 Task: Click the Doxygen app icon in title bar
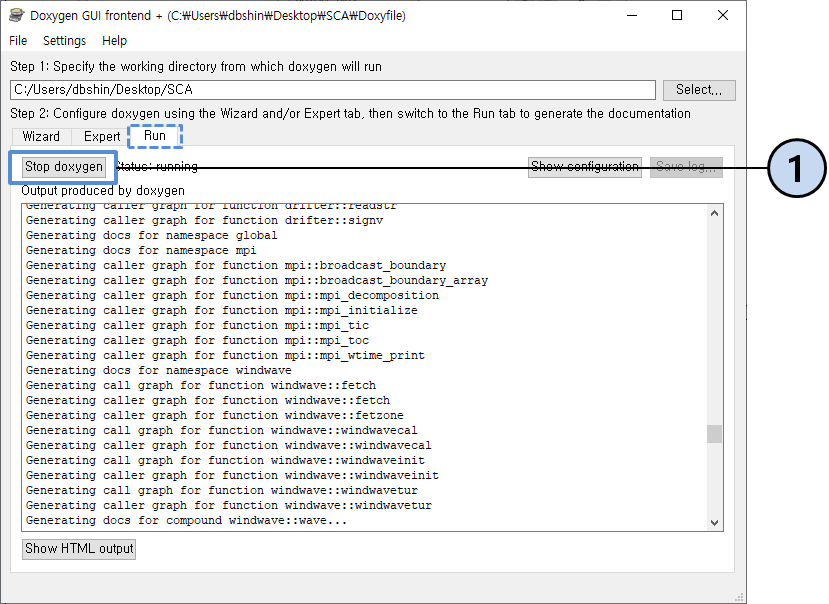point(16,15)
